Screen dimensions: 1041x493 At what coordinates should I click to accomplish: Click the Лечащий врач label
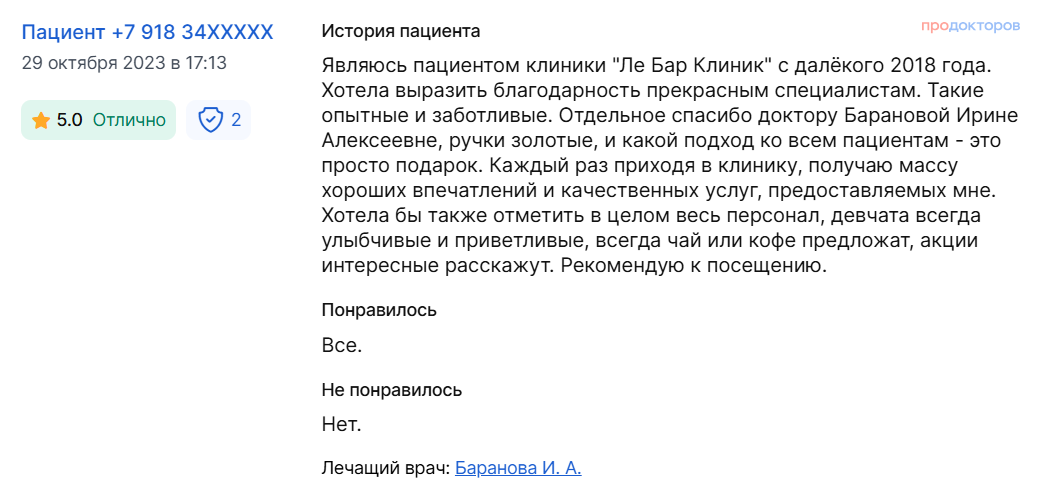[x=386, y=467]
